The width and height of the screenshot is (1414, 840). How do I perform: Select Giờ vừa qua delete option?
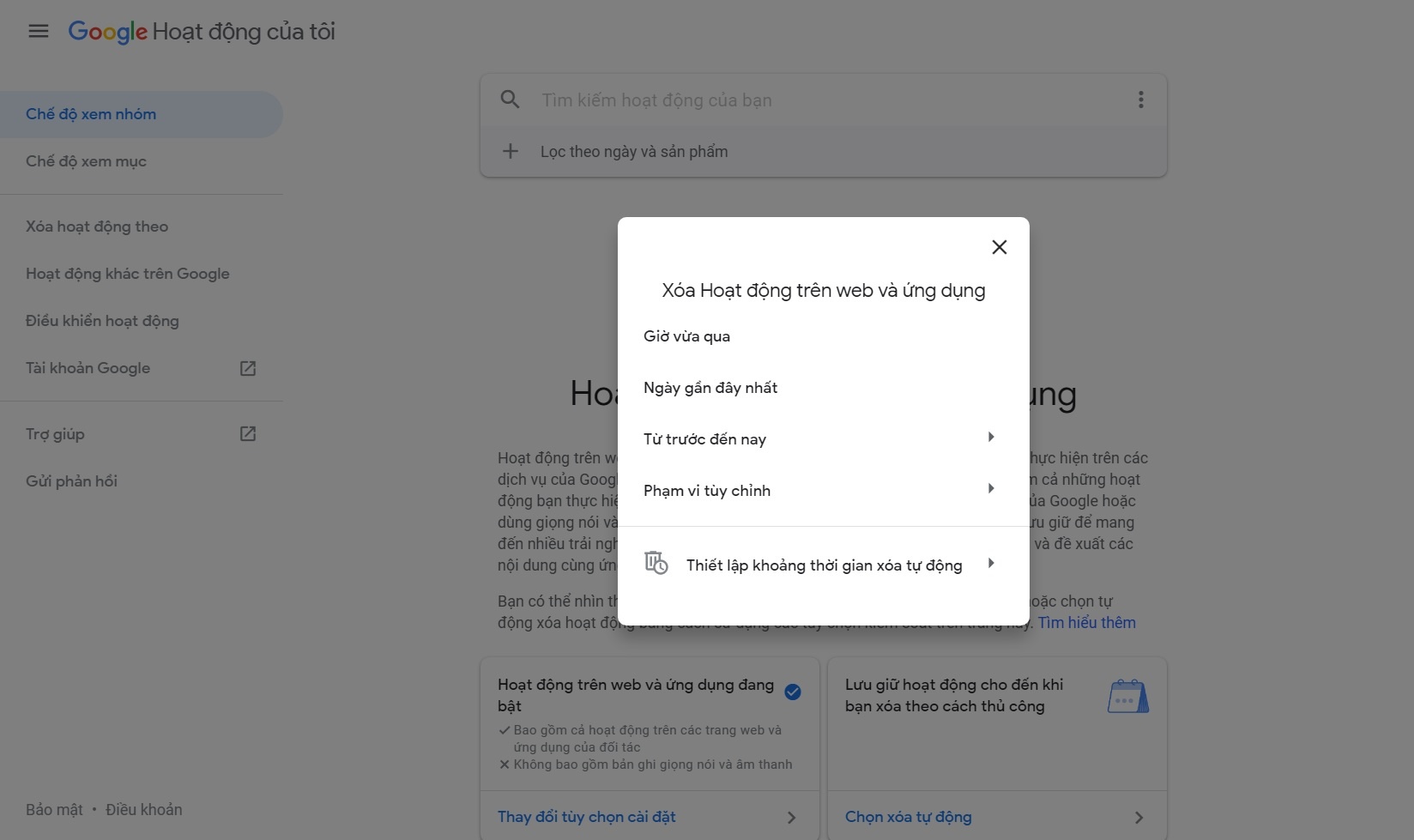tap(686, 335)
